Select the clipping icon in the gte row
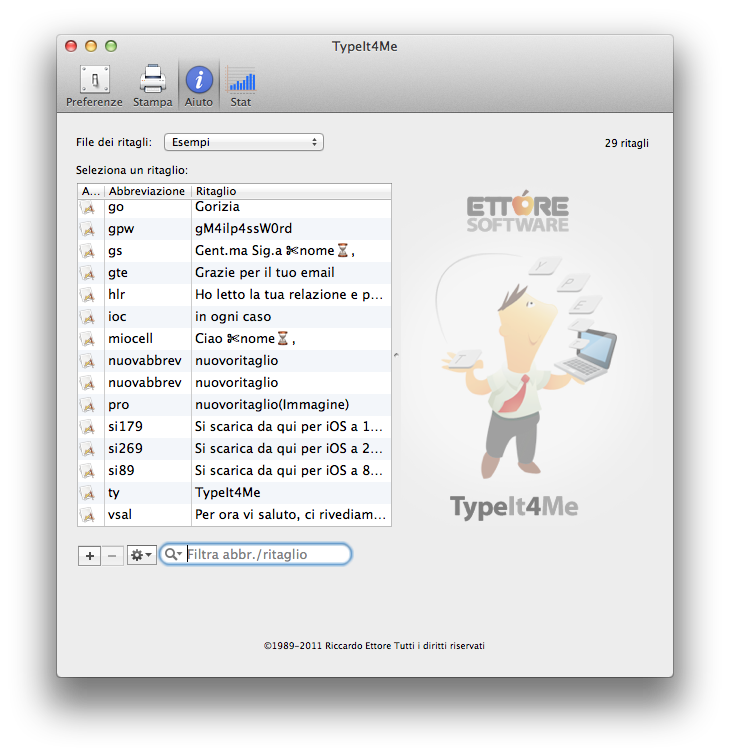This screenshot has width=730, height=756. (x=88, y=273)
